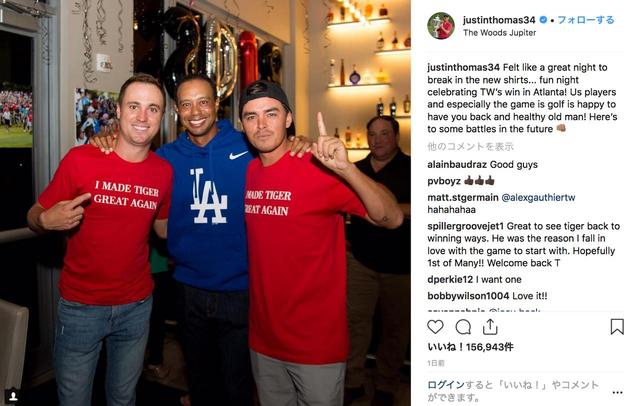This screenshot has width=640, height=406.
Task: Click the justinthomas34 username in header
Action: (x=499, y=20)
